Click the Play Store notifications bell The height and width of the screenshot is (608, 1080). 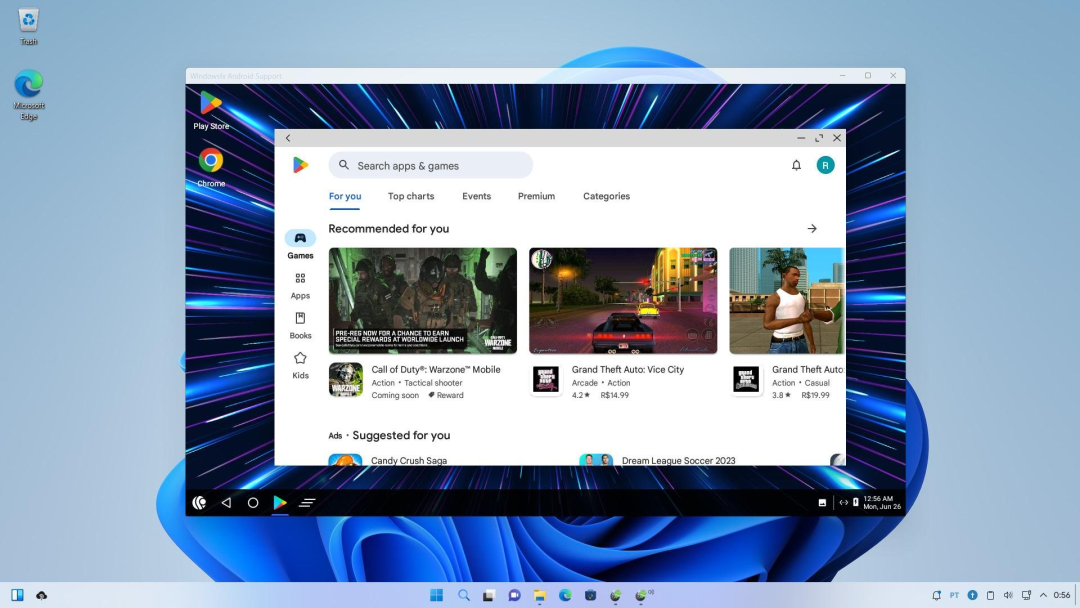coord(796,164)
